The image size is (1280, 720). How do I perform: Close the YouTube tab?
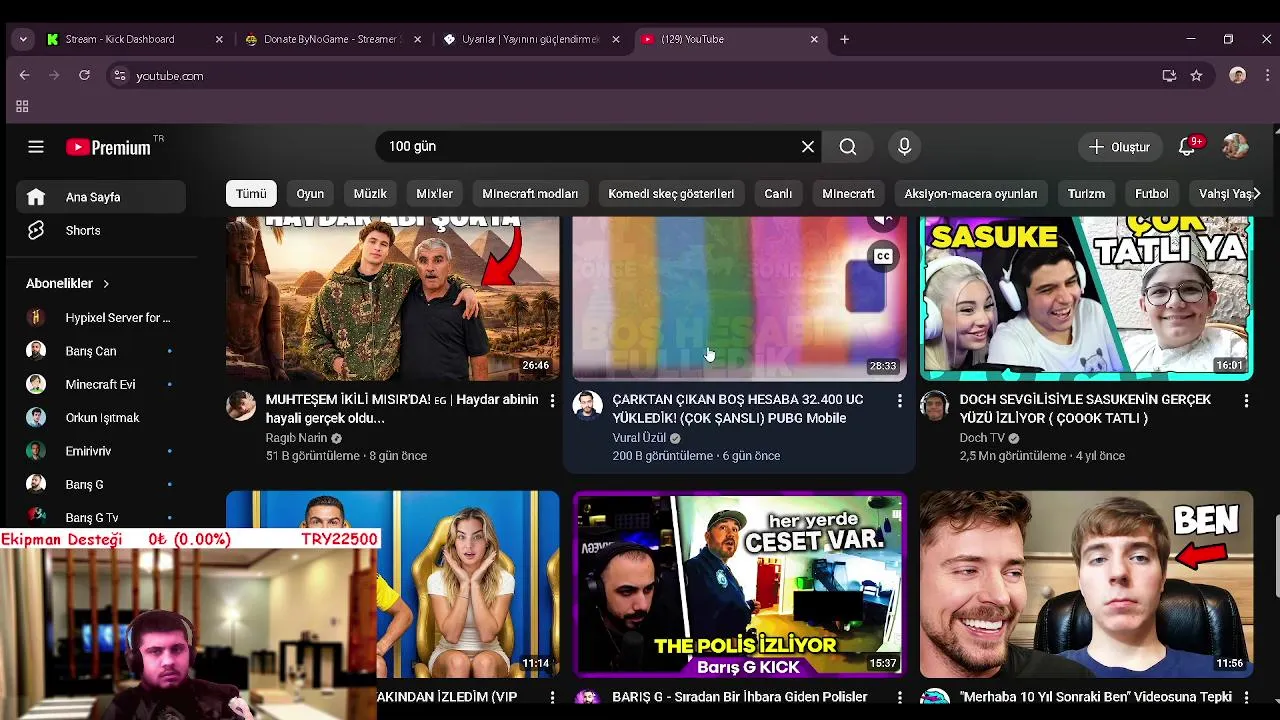point(814,39)
